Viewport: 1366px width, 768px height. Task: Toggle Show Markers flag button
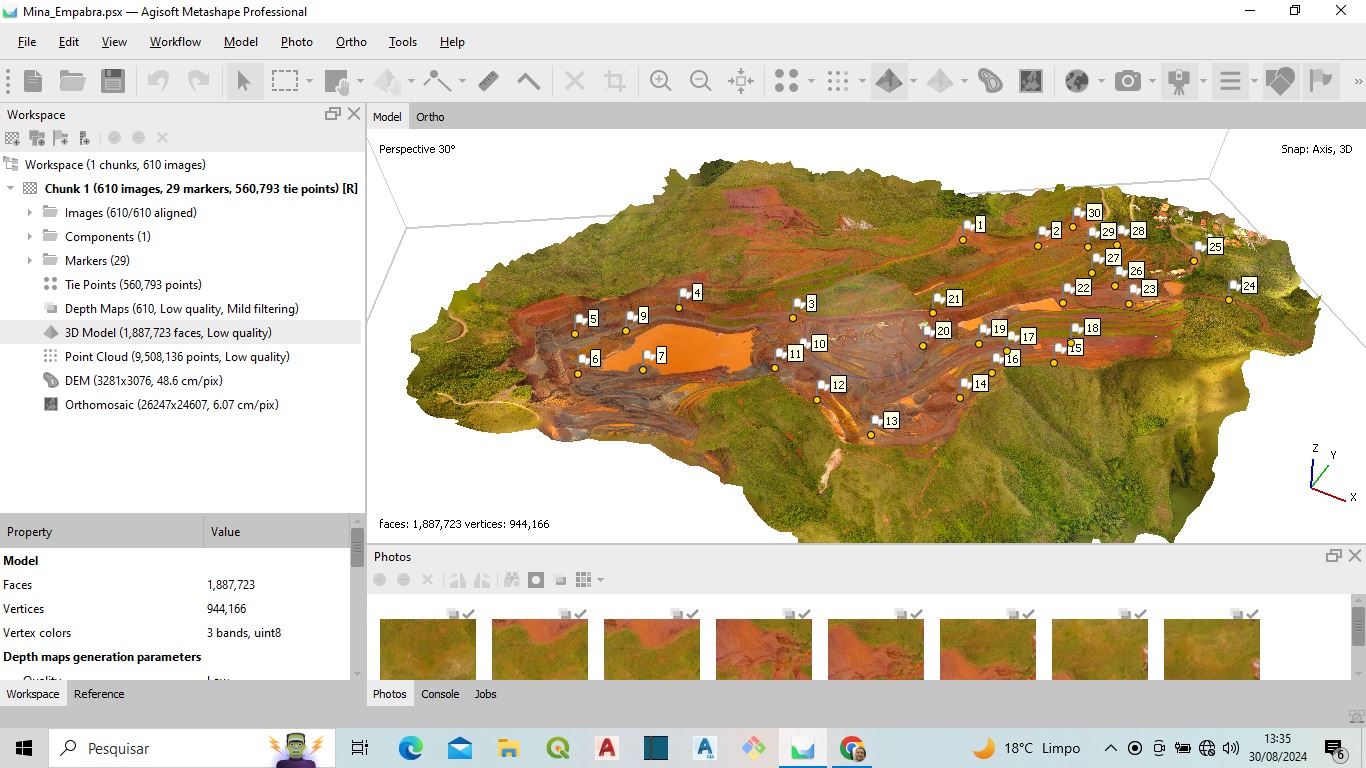(x=1322, y=81)
